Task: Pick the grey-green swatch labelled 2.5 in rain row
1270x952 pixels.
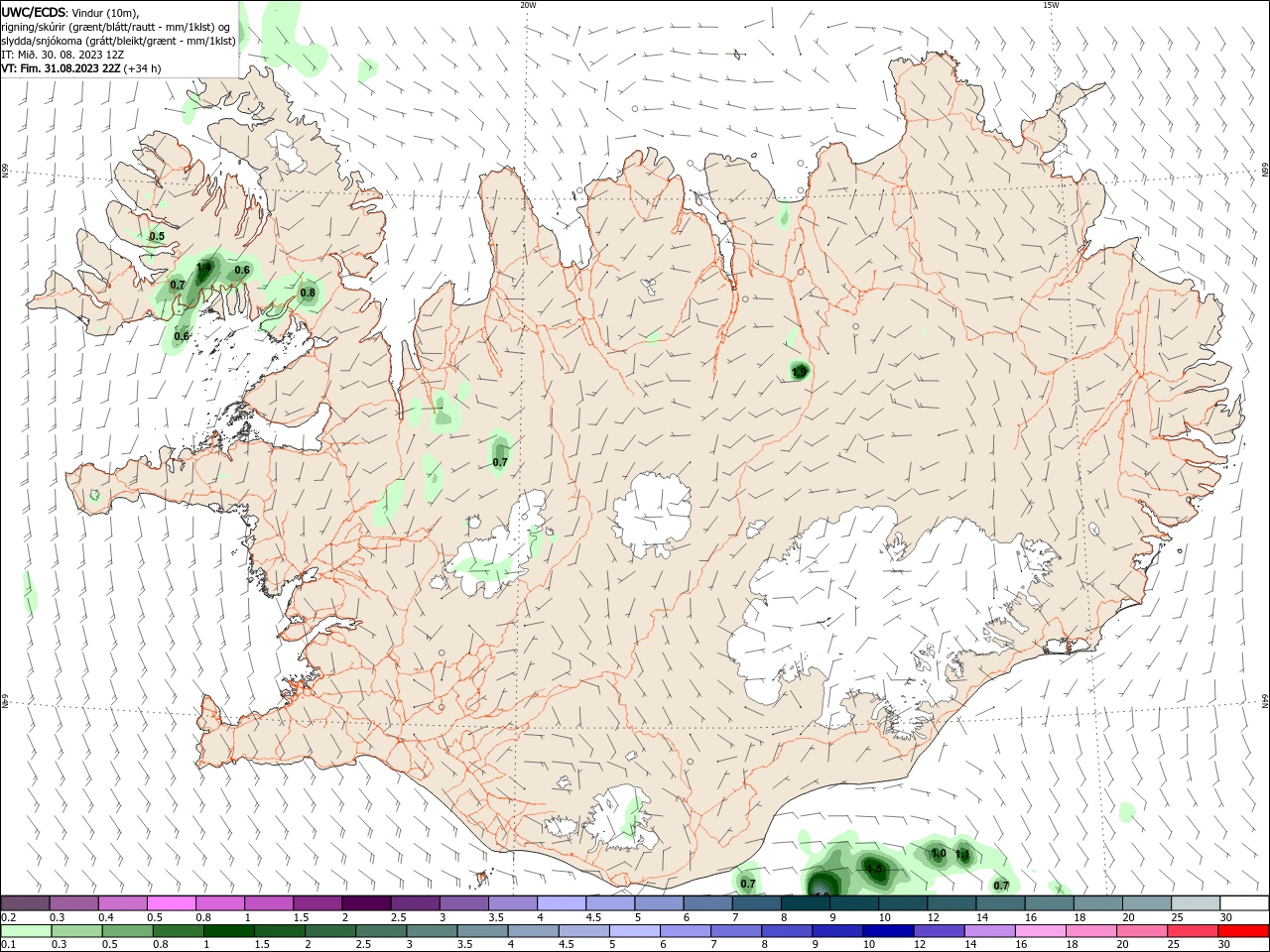Action: click(380, 931)
